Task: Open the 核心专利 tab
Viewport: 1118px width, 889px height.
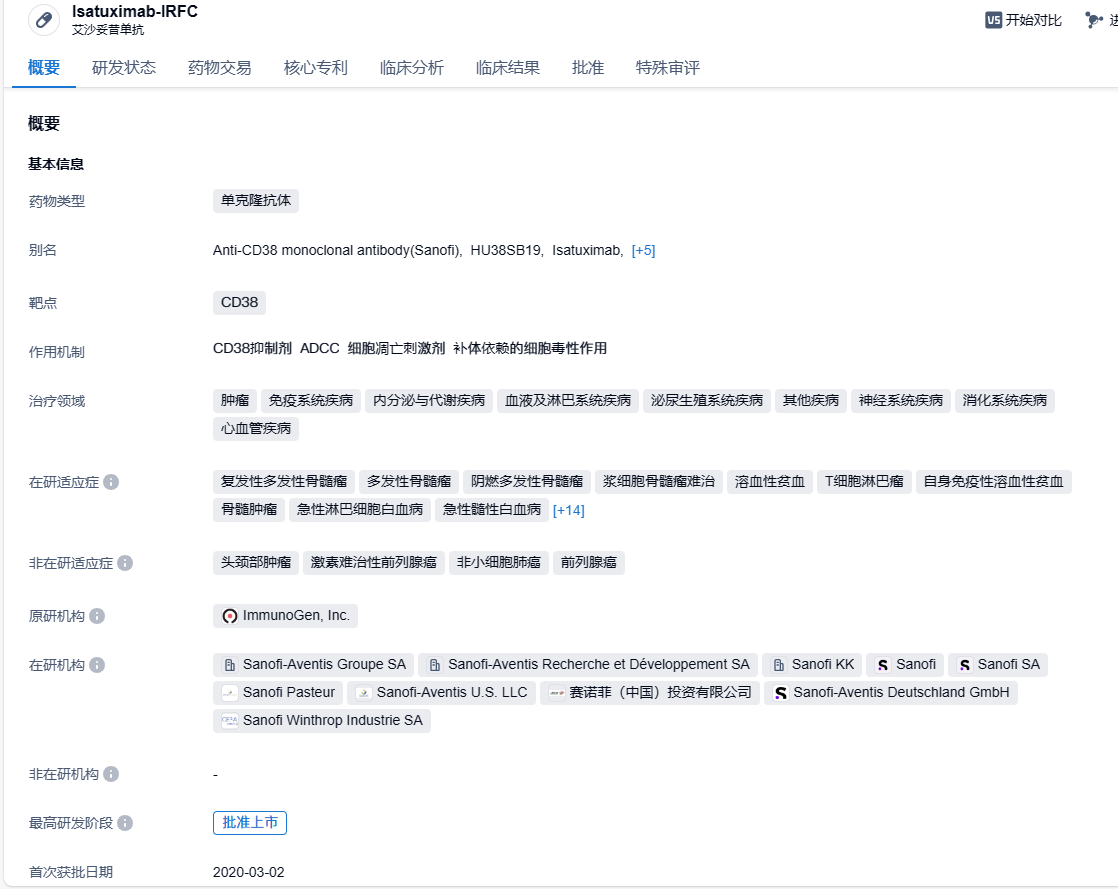Action: 316,68
